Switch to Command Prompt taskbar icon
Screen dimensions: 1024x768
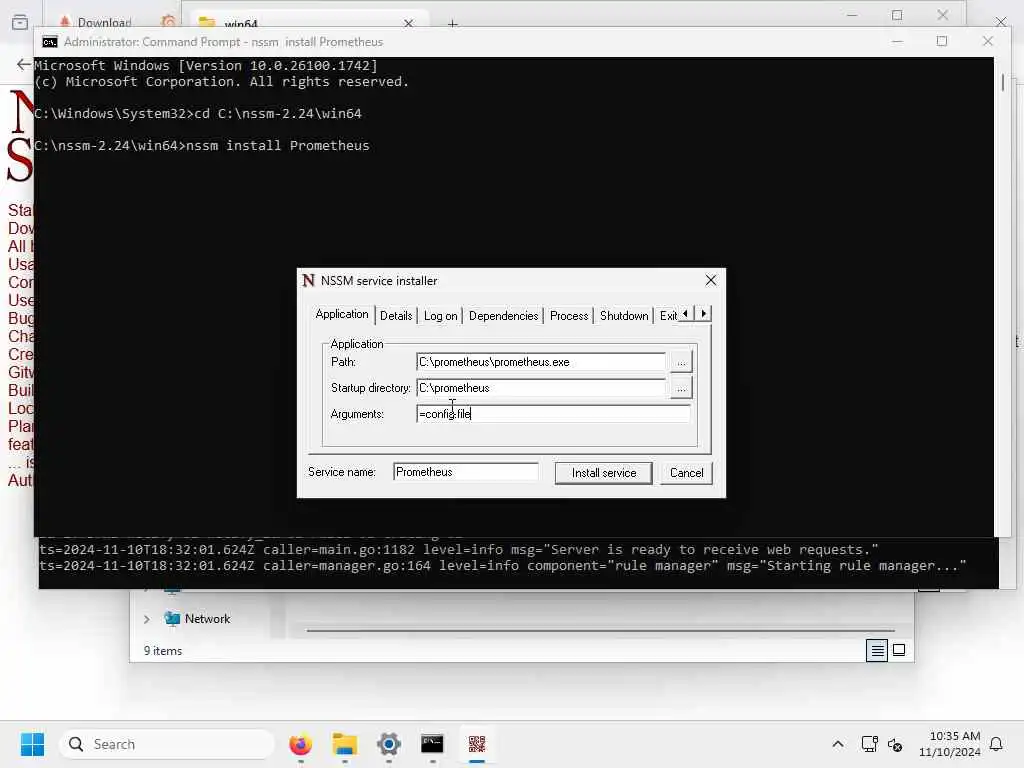point(432,744)
